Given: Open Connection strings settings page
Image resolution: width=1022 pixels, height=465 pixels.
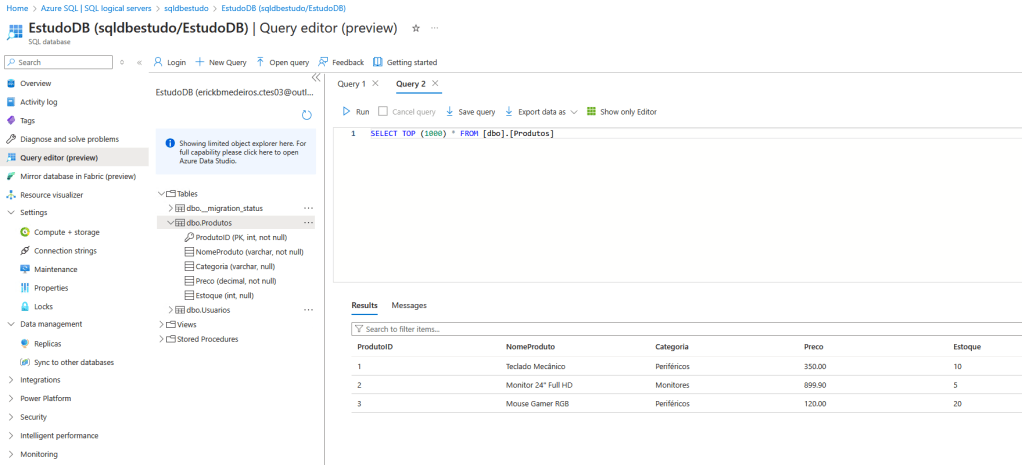Looking at the screenshot, I should [65, 251].
